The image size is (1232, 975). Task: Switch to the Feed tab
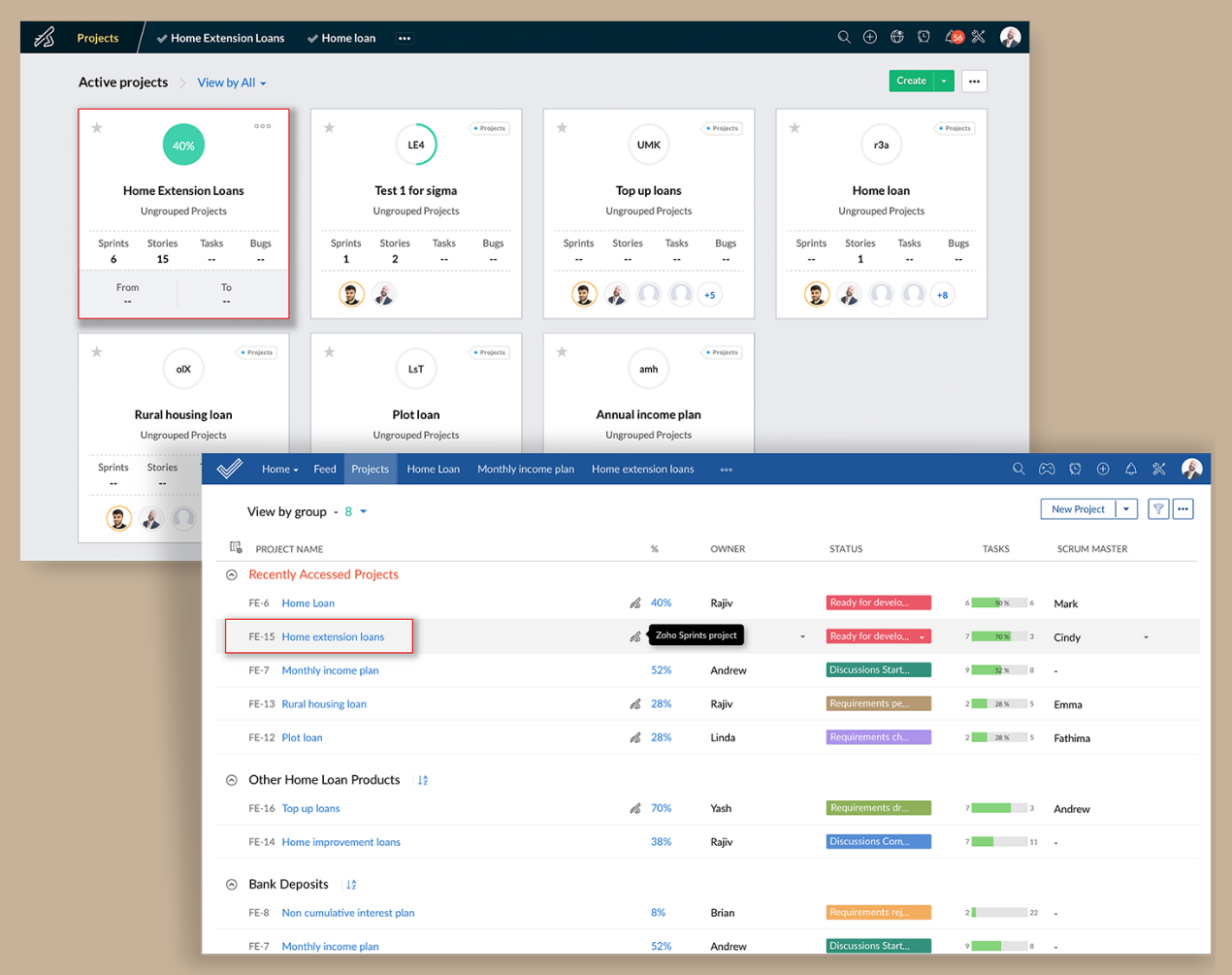[x=325, y=469]
